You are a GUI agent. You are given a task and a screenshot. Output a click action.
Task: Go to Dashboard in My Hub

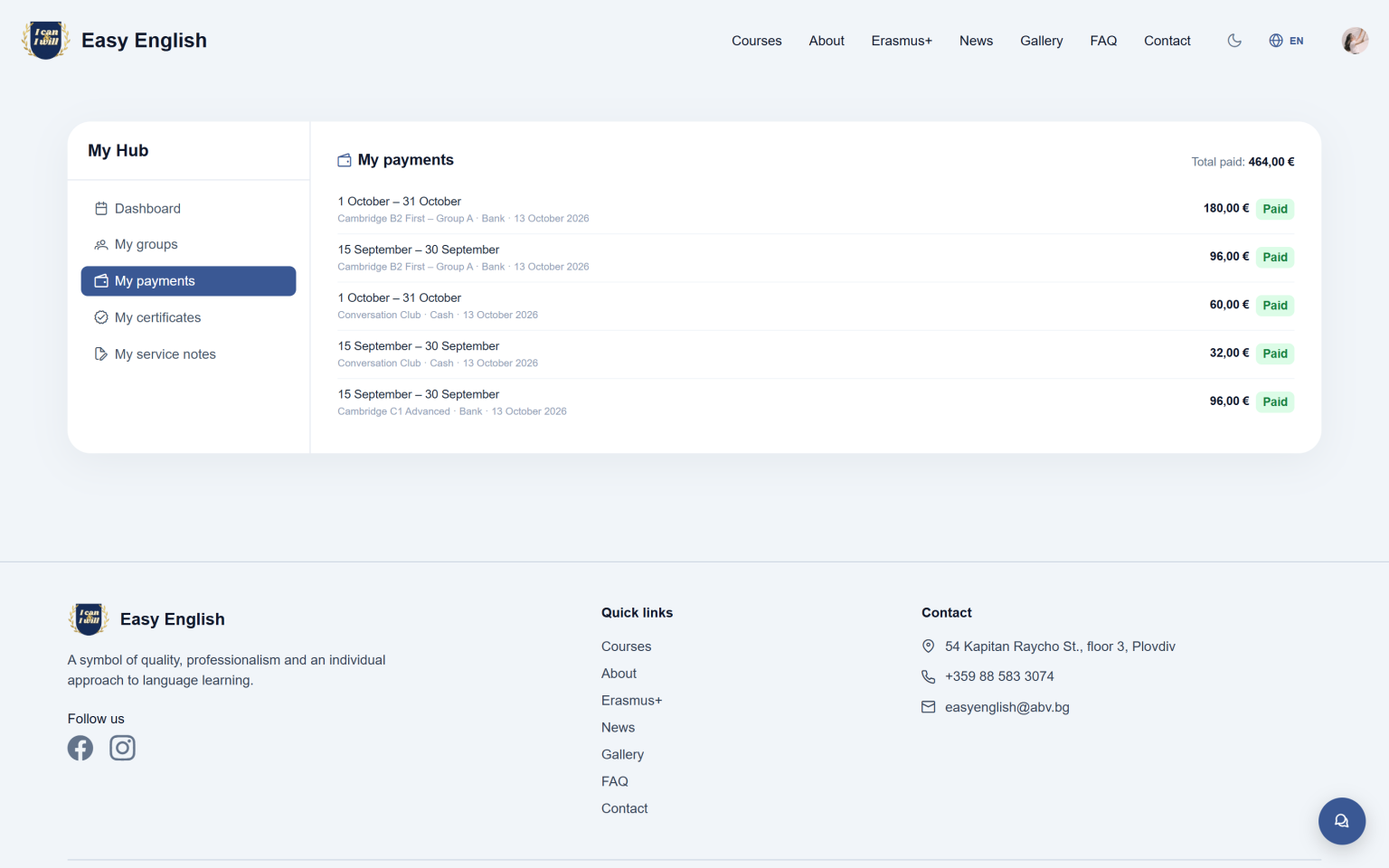point(188,208)
